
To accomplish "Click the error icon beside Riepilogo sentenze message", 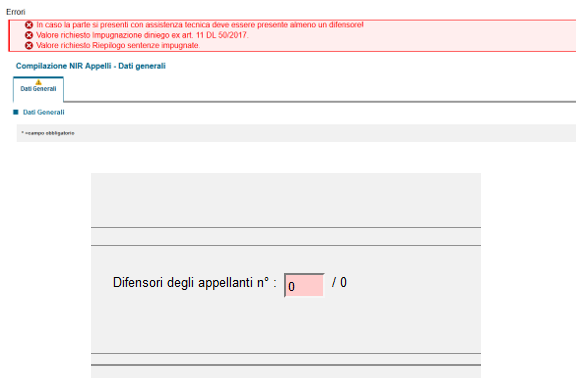I will (x=29, y=45).
